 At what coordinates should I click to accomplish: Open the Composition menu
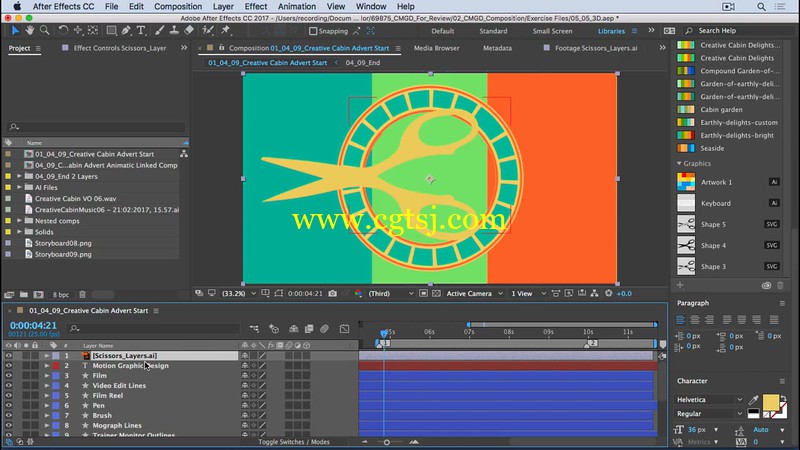178,7
